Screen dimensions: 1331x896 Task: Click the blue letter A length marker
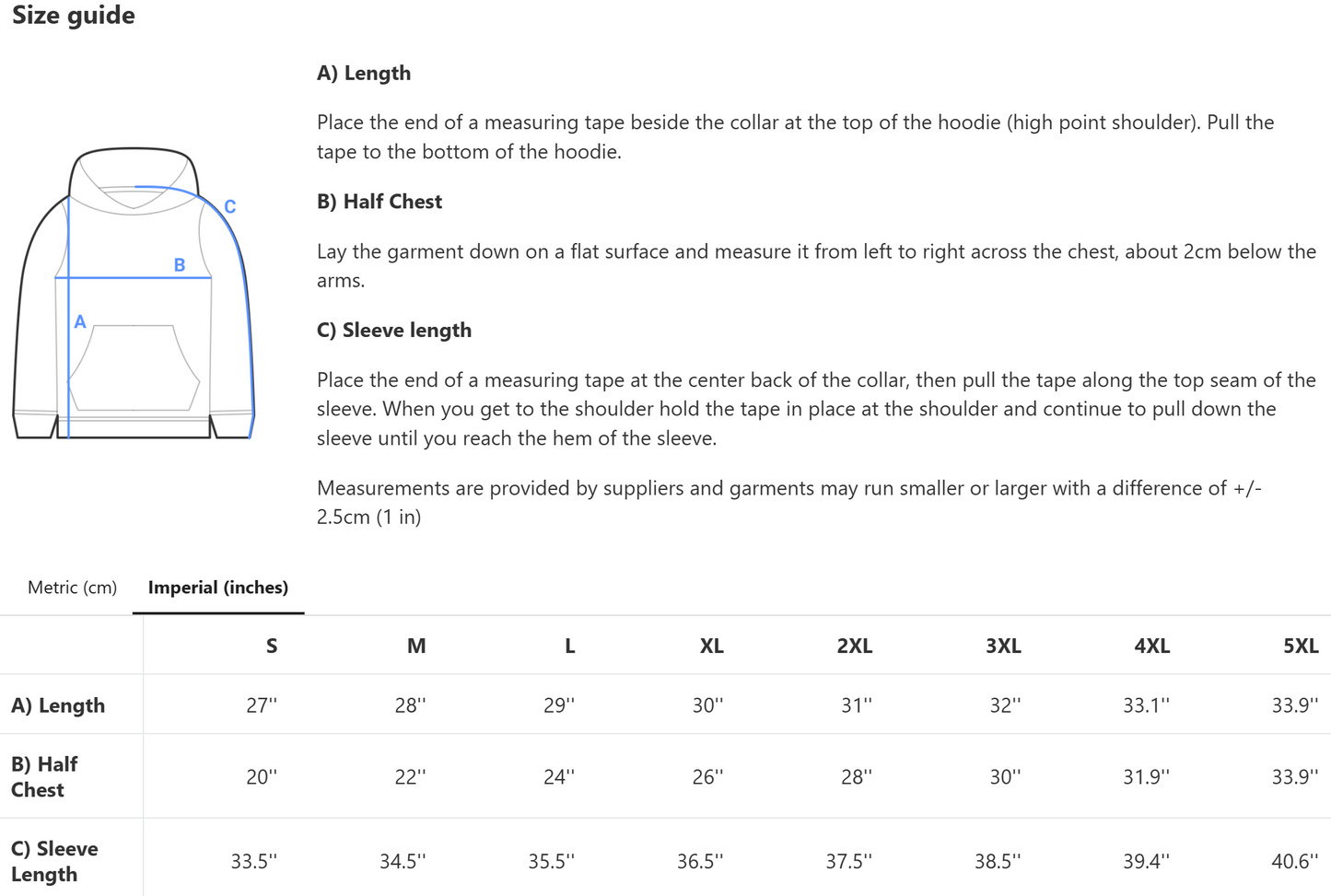(80, 321)
